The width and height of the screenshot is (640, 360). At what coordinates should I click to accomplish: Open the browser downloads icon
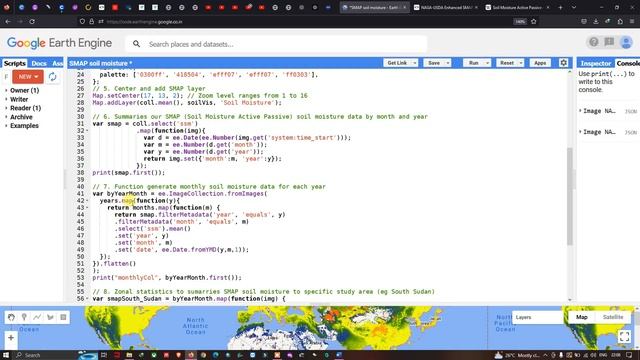click(x=596, y=21)
